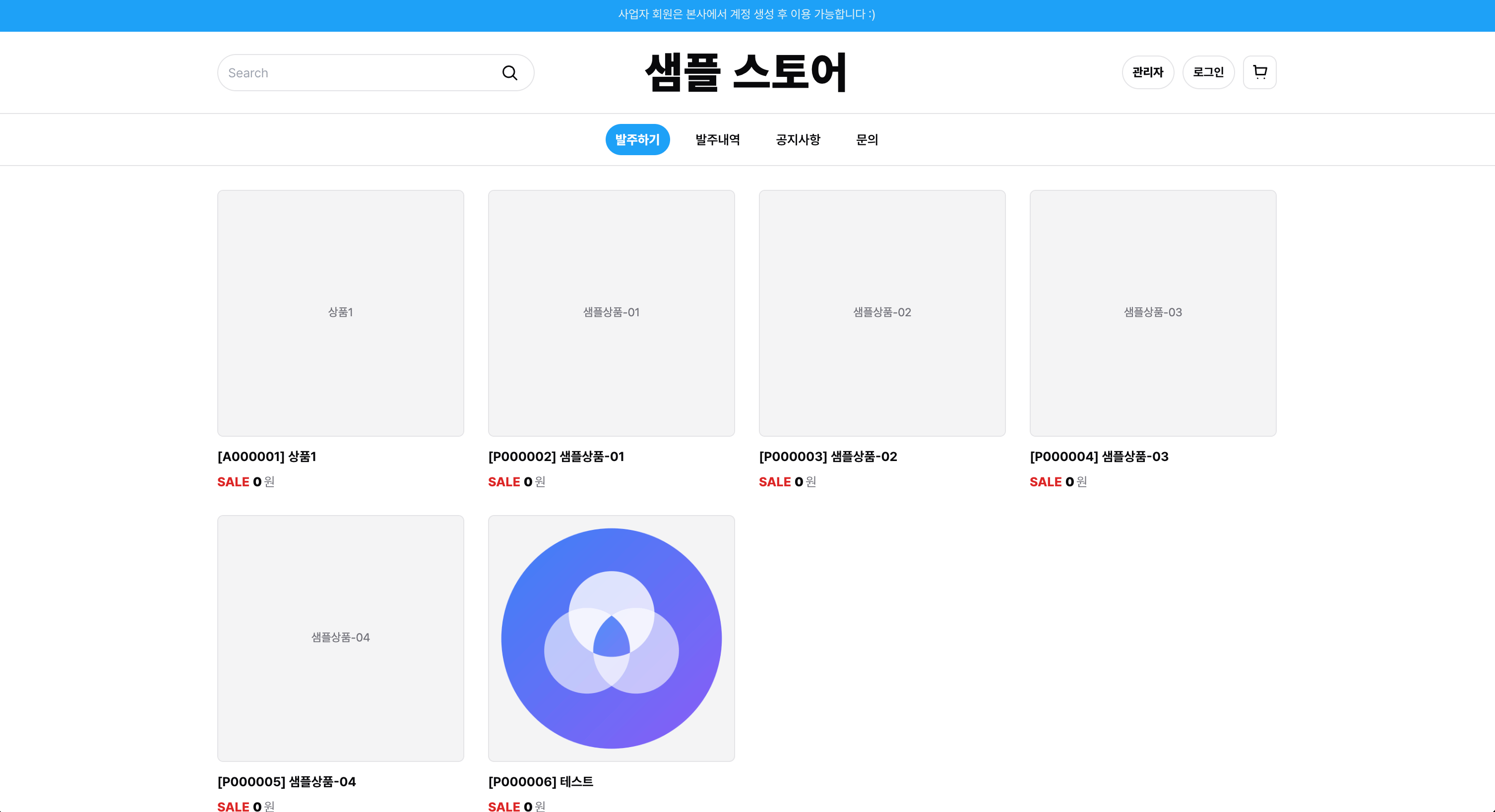Open the shopping cart icon
This screenshot has height=812, width=1495.
1259,72
